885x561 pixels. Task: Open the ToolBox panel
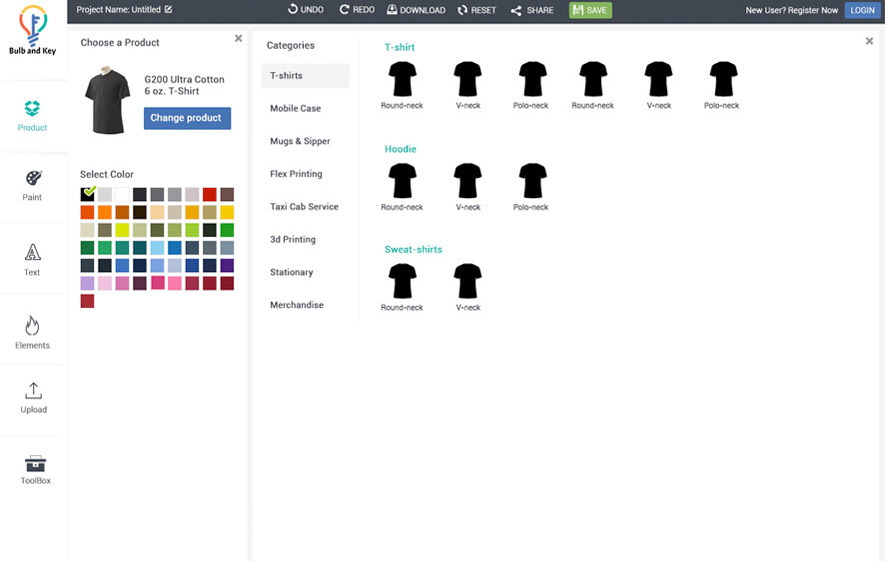pyautogui.click(x=35, y=469)
